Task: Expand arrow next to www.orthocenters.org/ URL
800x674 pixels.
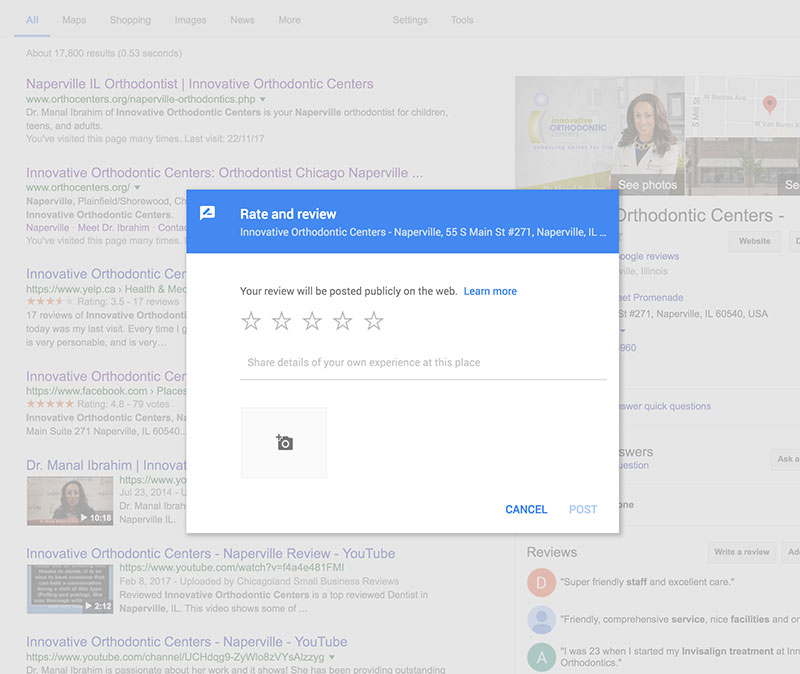Action: pos(137,187)
